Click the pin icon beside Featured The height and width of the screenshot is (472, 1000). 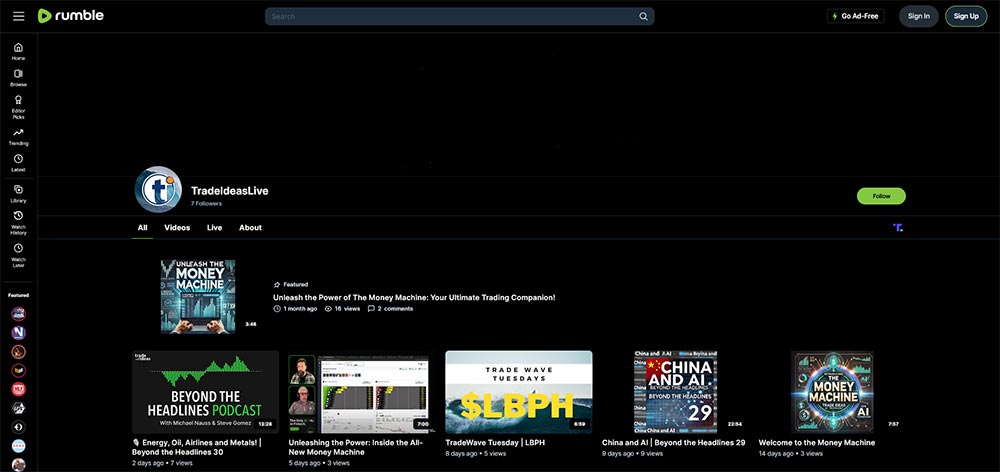277,284
